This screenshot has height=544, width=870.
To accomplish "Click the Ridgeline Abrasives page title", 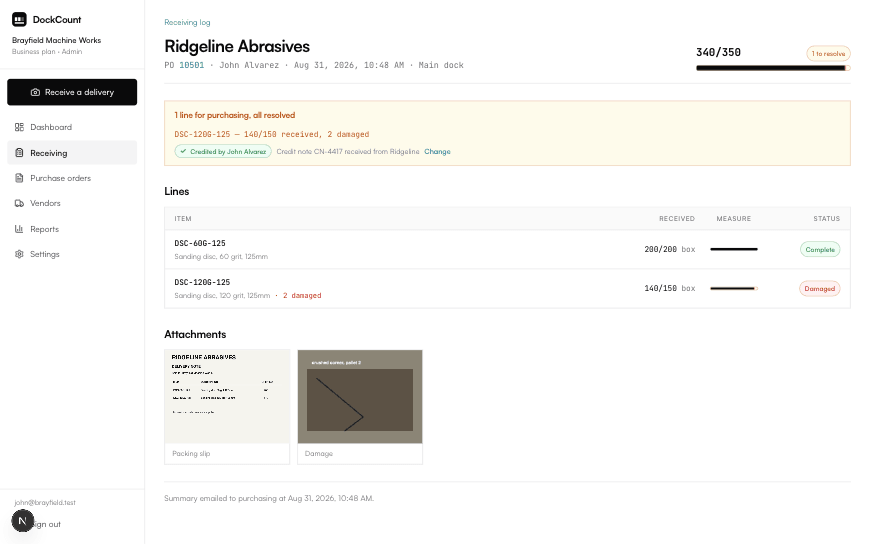I will (237, 46).
